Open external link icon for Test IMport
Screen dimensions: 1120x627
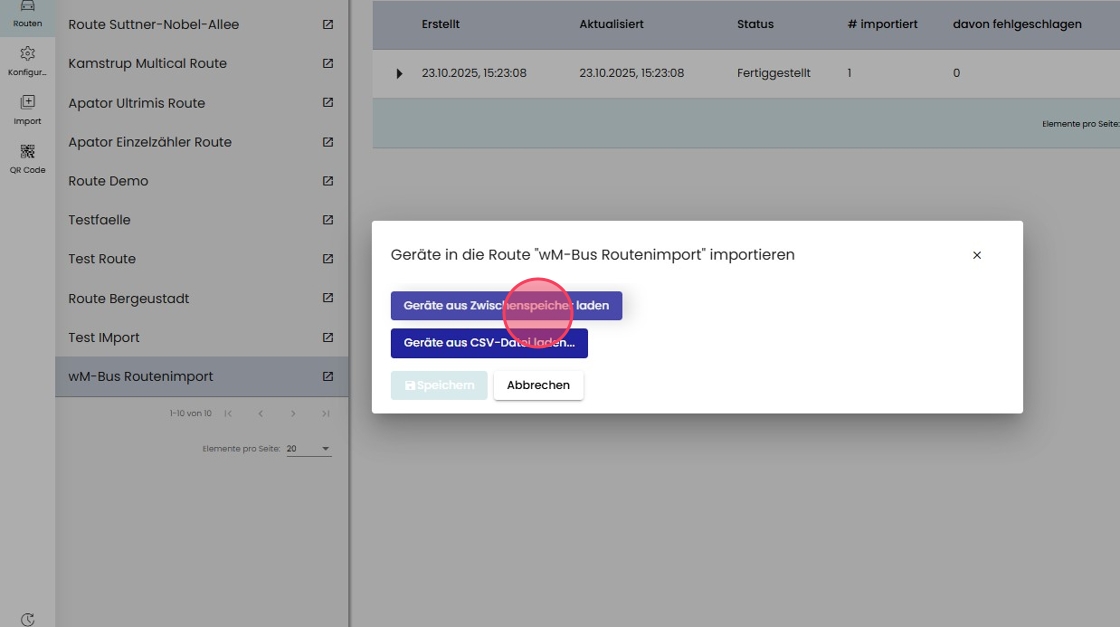(328, 337)
